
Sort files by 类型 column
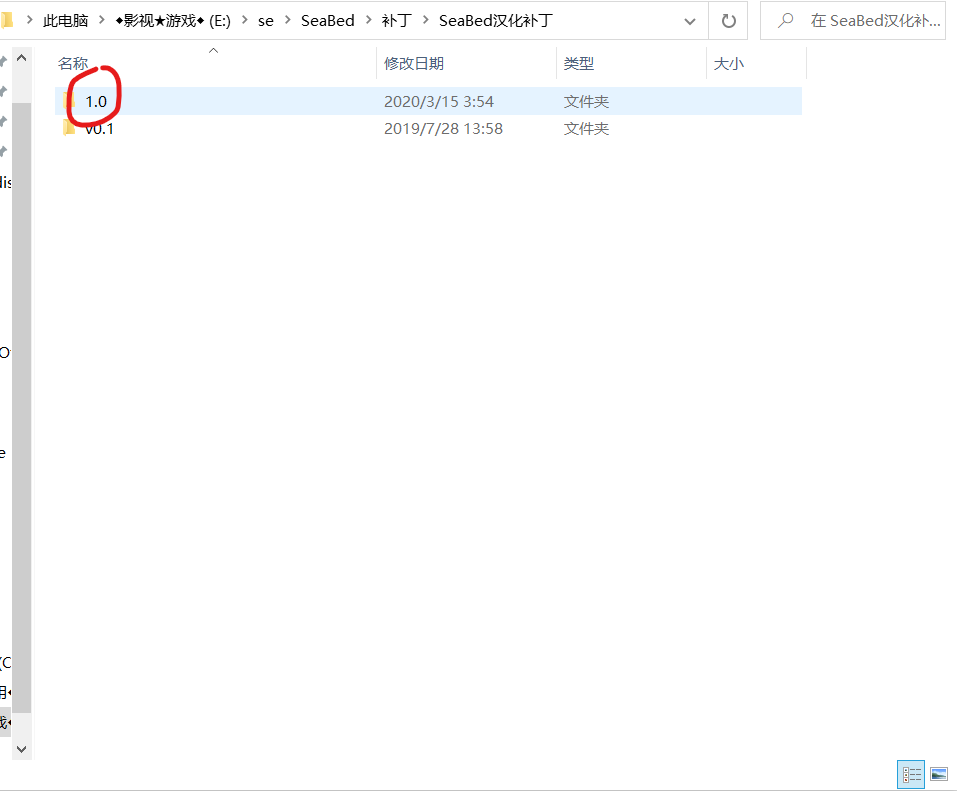[x=579, y=63]
